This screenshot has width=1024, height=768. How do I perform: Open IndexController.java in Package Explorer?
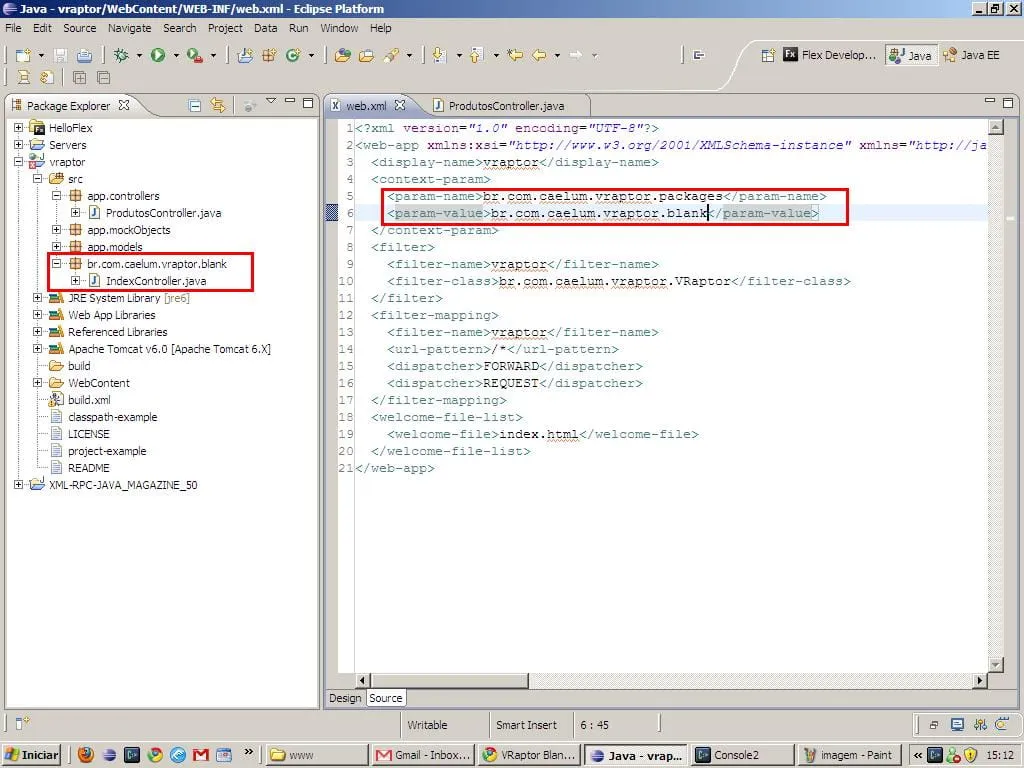pos(155,281)
